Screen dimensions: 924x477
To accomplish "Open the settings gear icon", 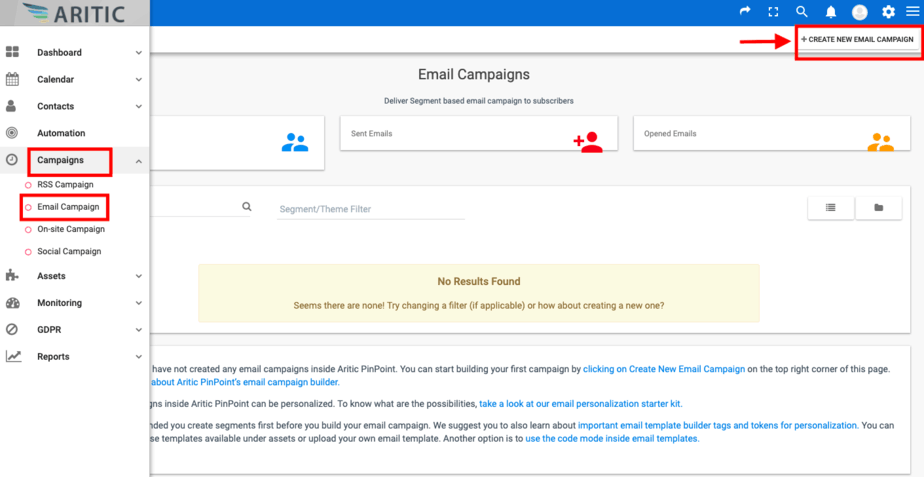I will 888,12.
